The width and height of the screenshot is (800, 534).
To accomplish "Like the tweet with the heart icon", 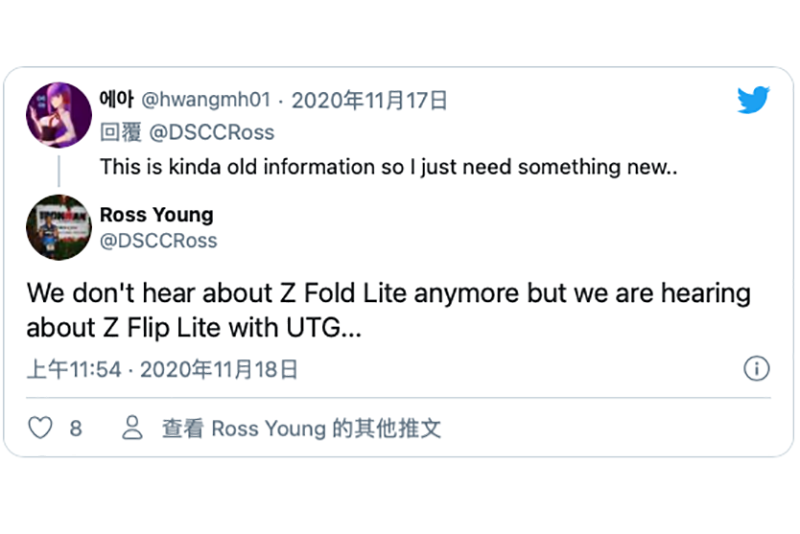I will [x=40, y=429].
